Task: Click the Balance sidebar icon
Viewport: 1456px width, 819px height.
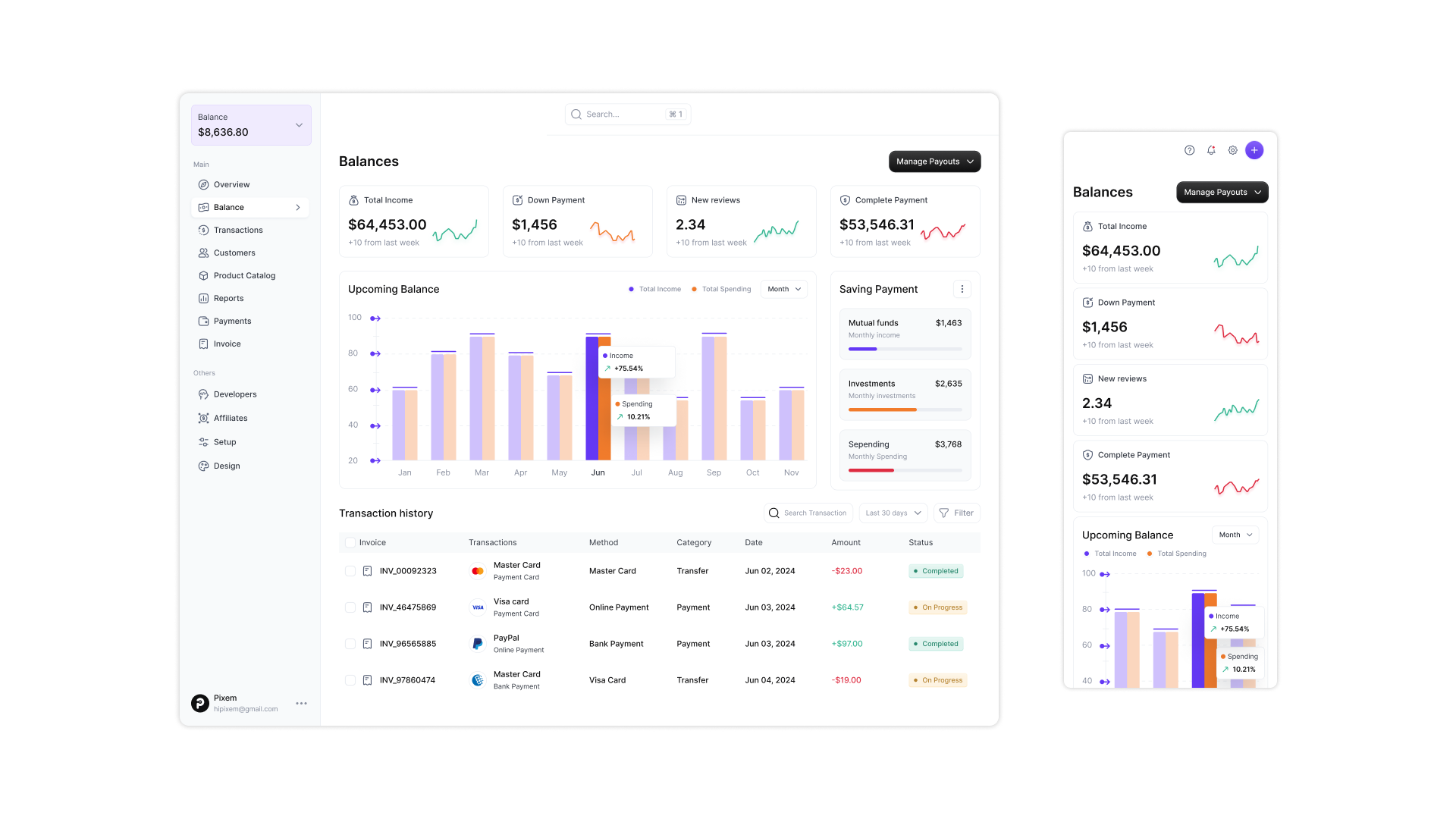Action: [204, 207]
